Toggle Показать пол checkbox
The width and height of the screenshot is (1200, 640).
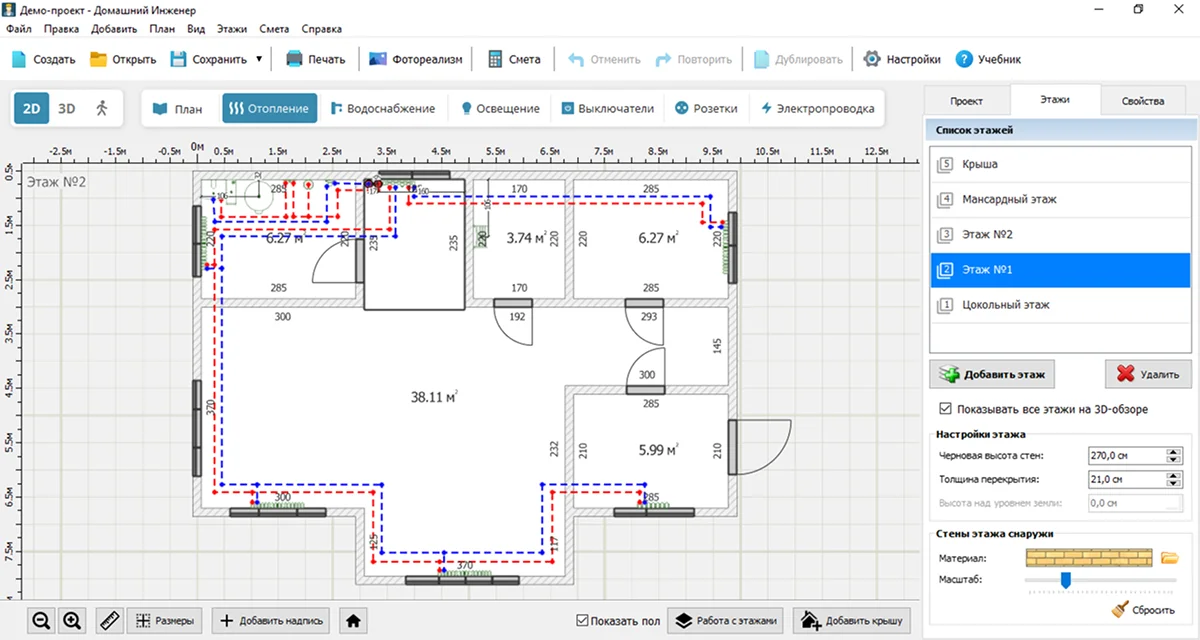coord(583,621)
